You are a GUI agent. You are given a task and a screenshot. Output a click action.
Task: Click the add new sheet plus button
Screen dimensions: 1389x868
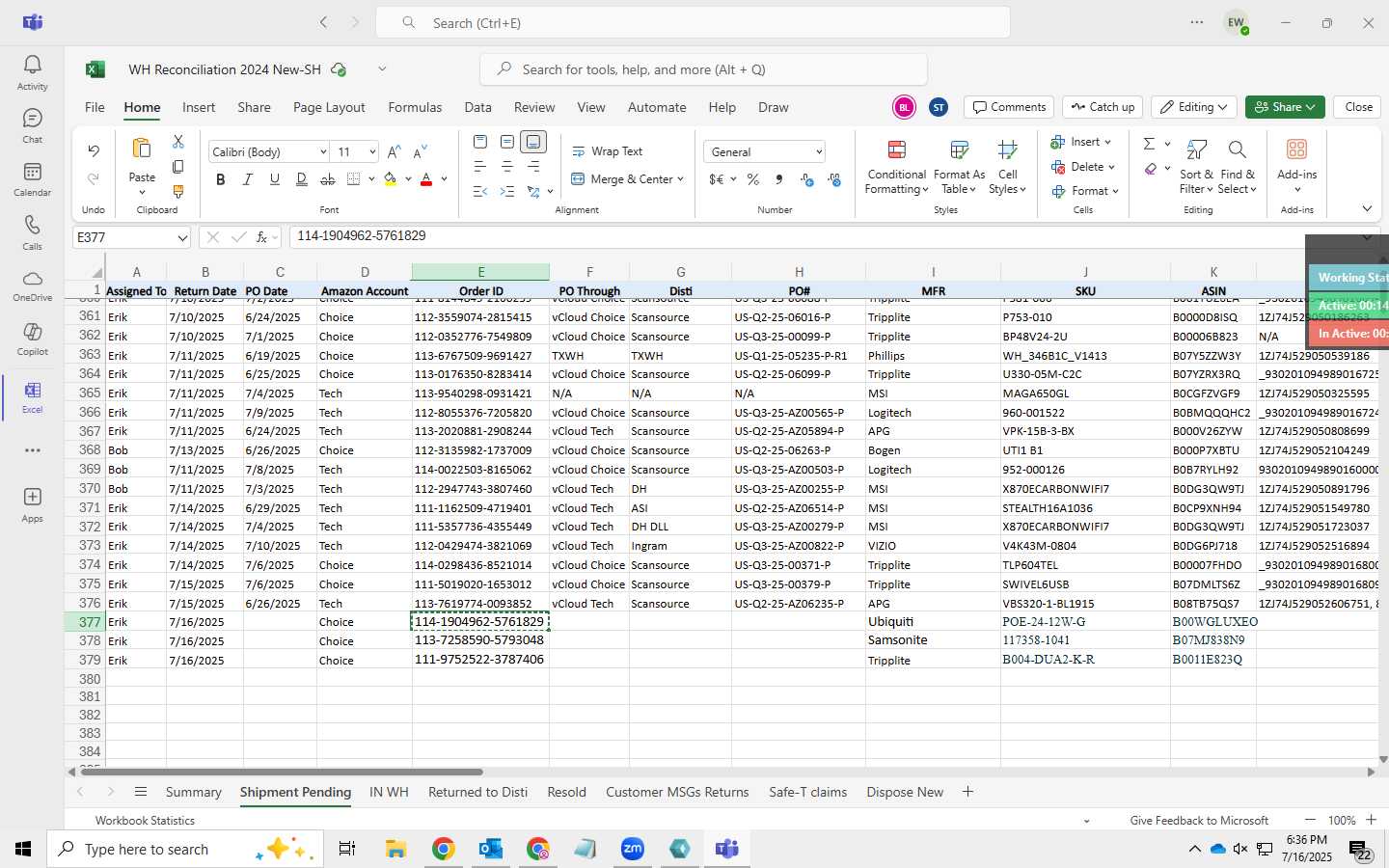click(x=967, y=792)
